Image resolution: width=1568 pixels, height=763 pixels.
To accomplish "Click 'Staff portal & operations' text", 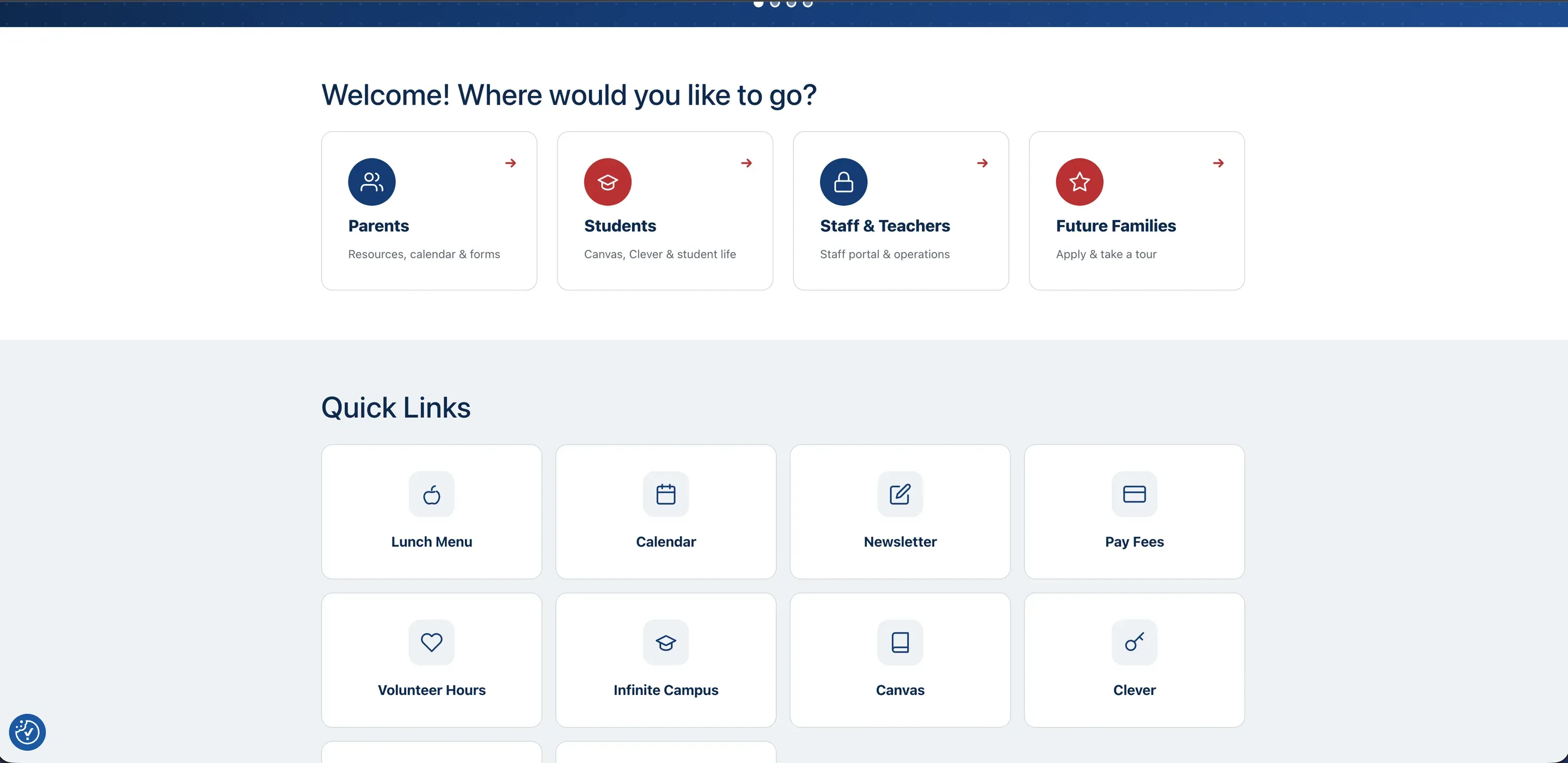I will [885, 254].
